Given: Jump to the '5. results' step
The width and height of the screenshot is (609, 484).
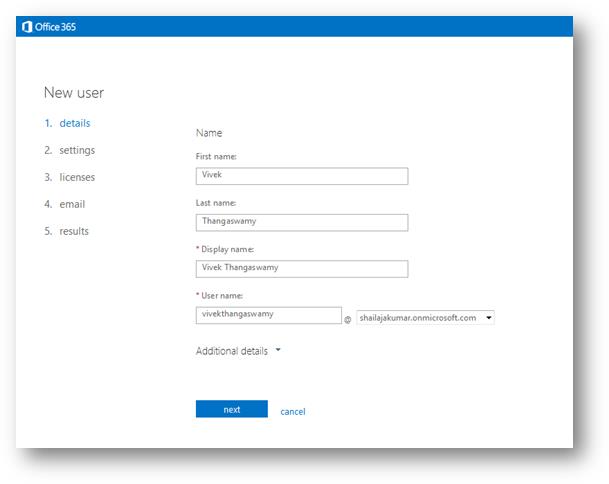Looking at the screenshot, I should 66,231.
